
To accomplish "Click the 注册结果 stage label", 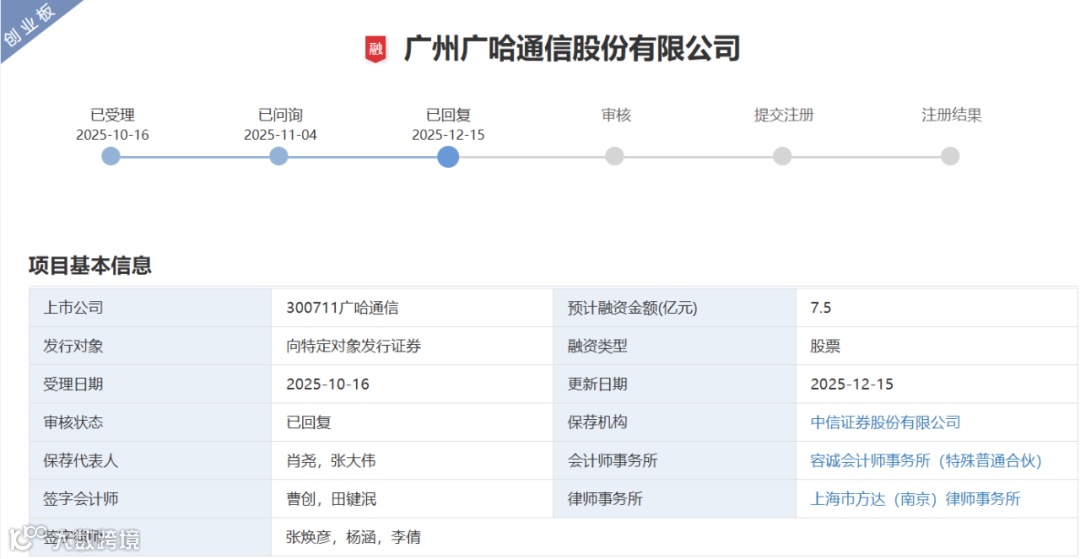I will point(952,115).
